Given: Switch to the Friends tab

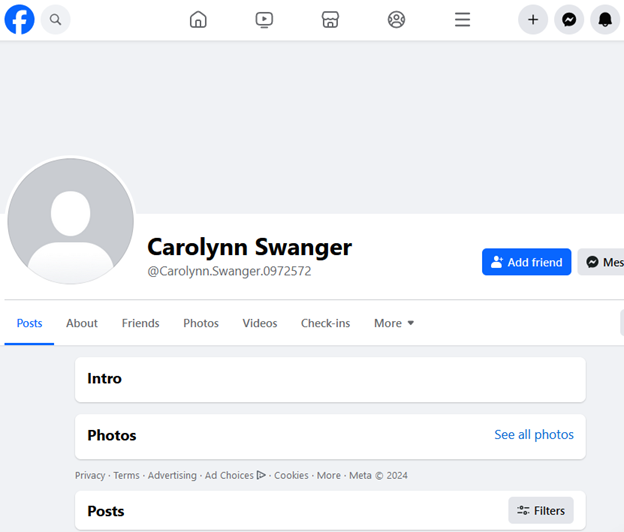Looking at the screenshot, I should click(140, 323).
